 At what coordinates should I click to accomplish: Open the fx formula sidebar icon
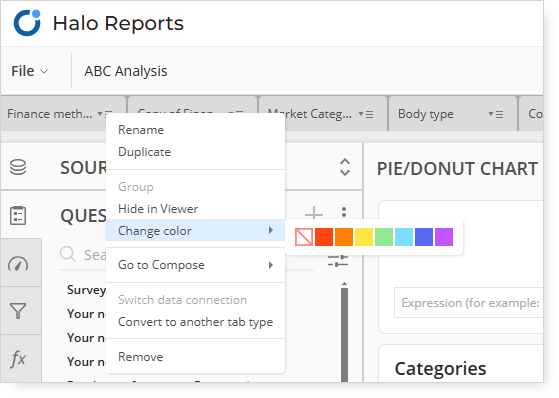pos(18,358)
